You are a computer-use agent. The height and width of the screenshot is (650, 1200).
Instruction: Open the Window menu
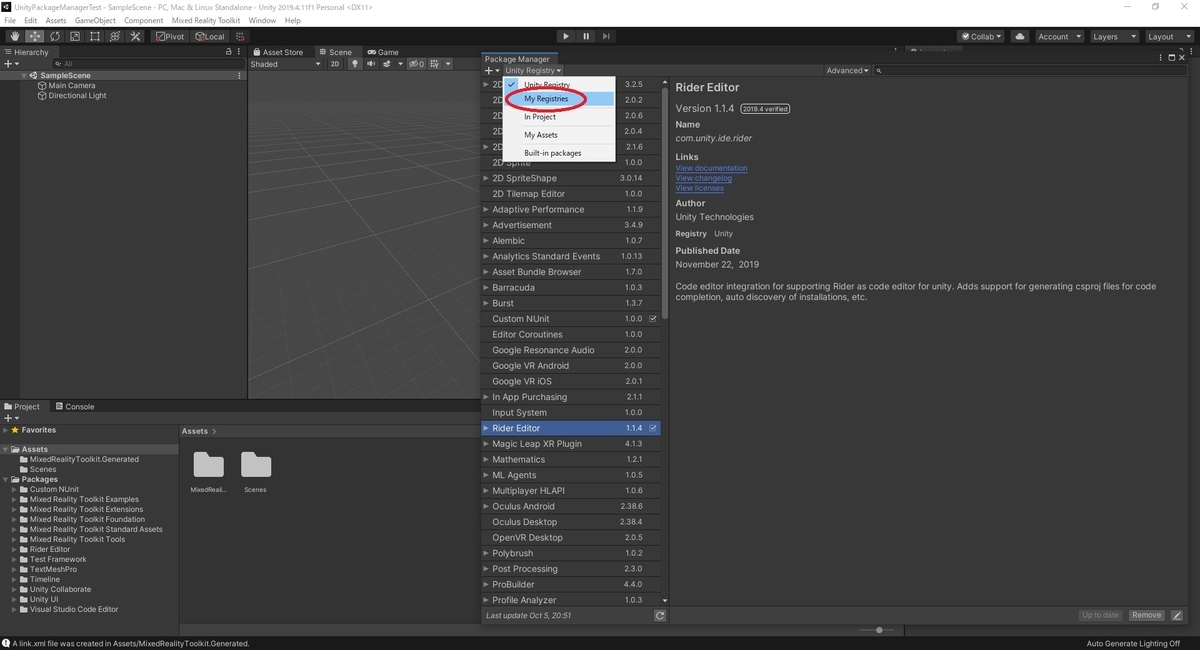pyautogui.click(x=262, y=20)
